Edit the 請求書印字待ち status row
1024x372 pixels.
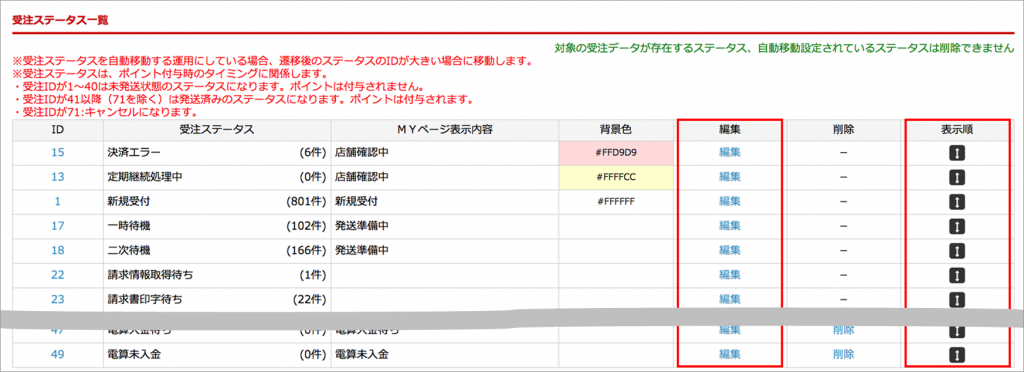pos(729,300)
